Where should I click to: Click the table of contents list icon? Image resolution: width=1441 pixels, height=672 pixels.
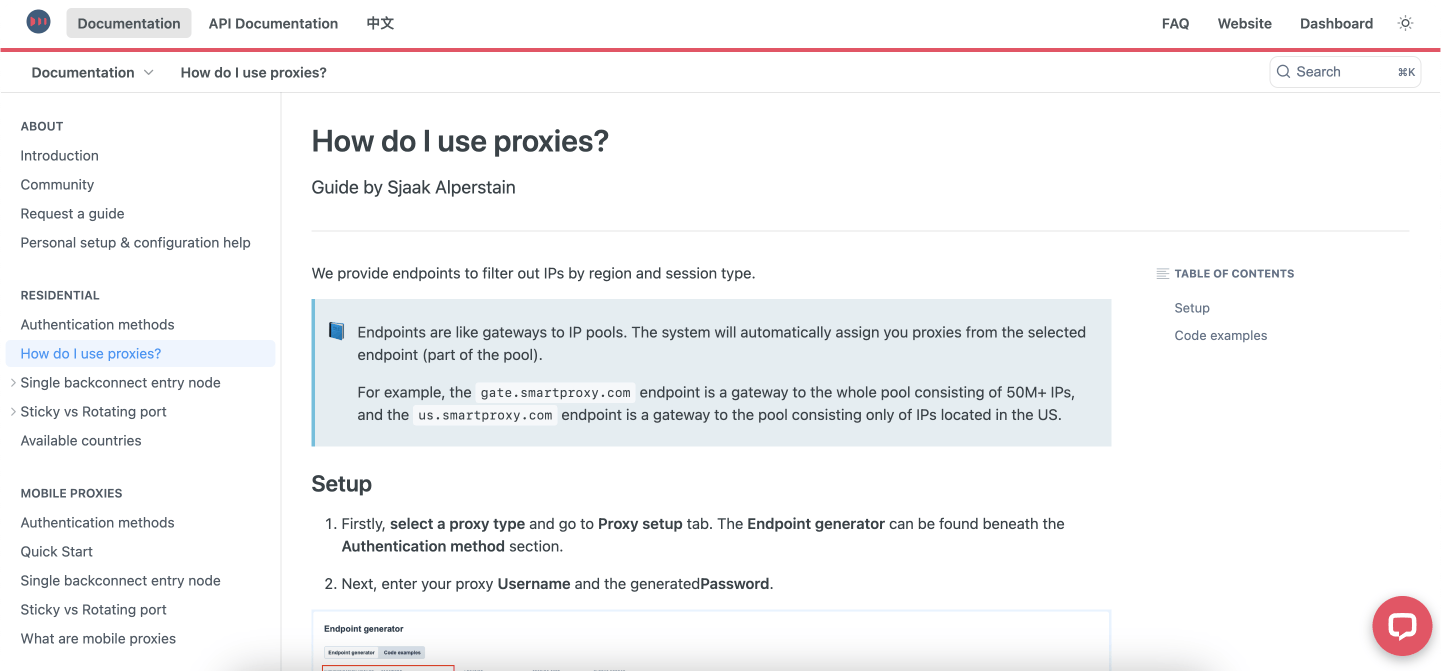click(x=1162, y=273)
